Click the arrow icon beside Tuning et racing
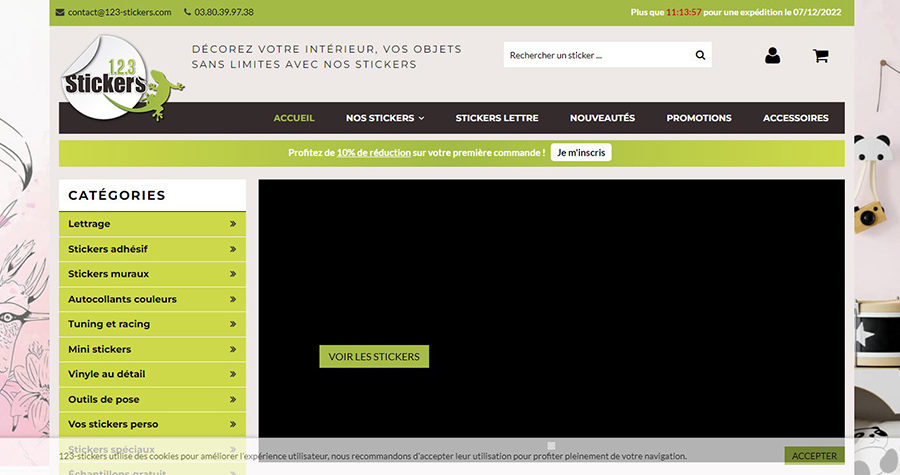This screenshot has width=900, height=475. [x=232, y=324]
